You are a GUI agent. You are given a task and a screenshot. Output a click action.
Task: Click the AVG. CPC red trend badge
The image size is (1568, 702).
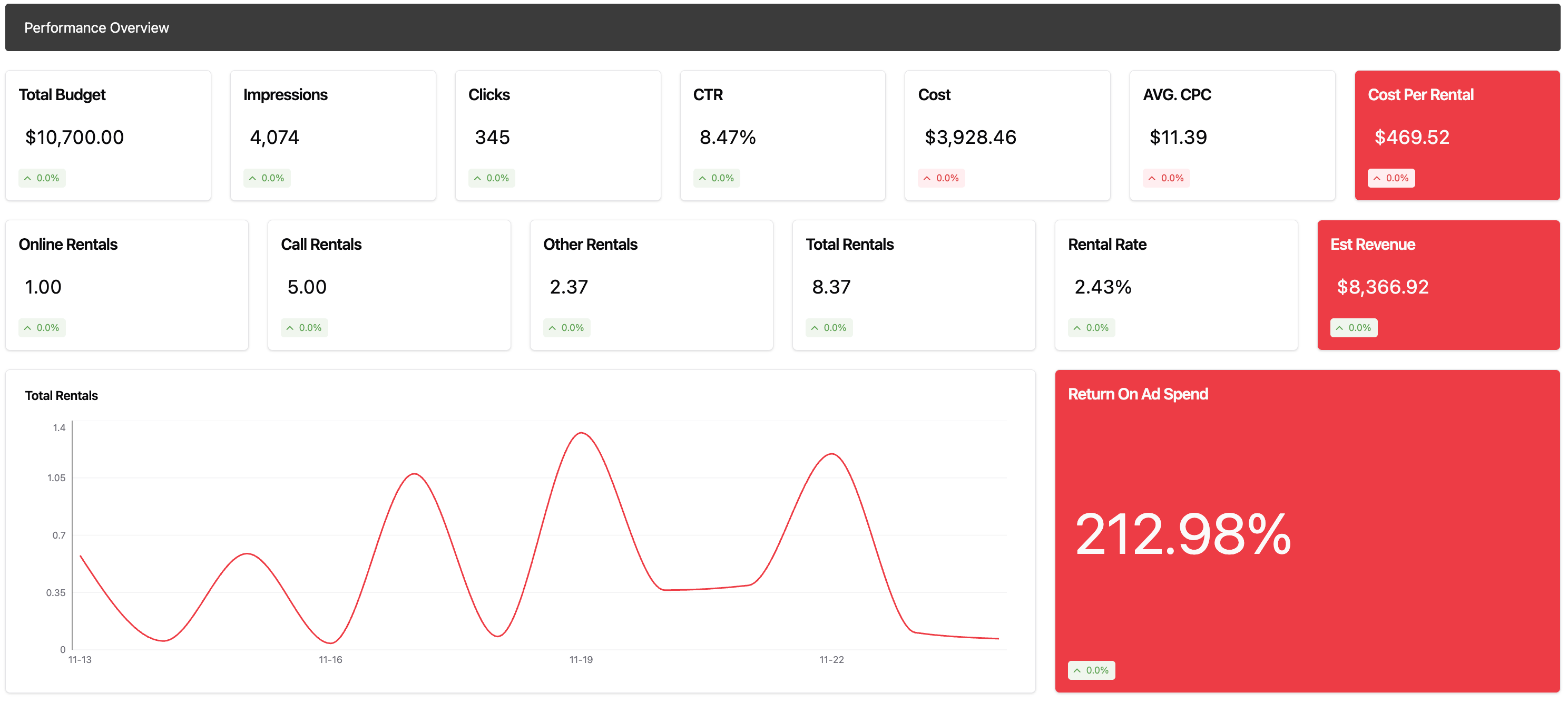1165,178
